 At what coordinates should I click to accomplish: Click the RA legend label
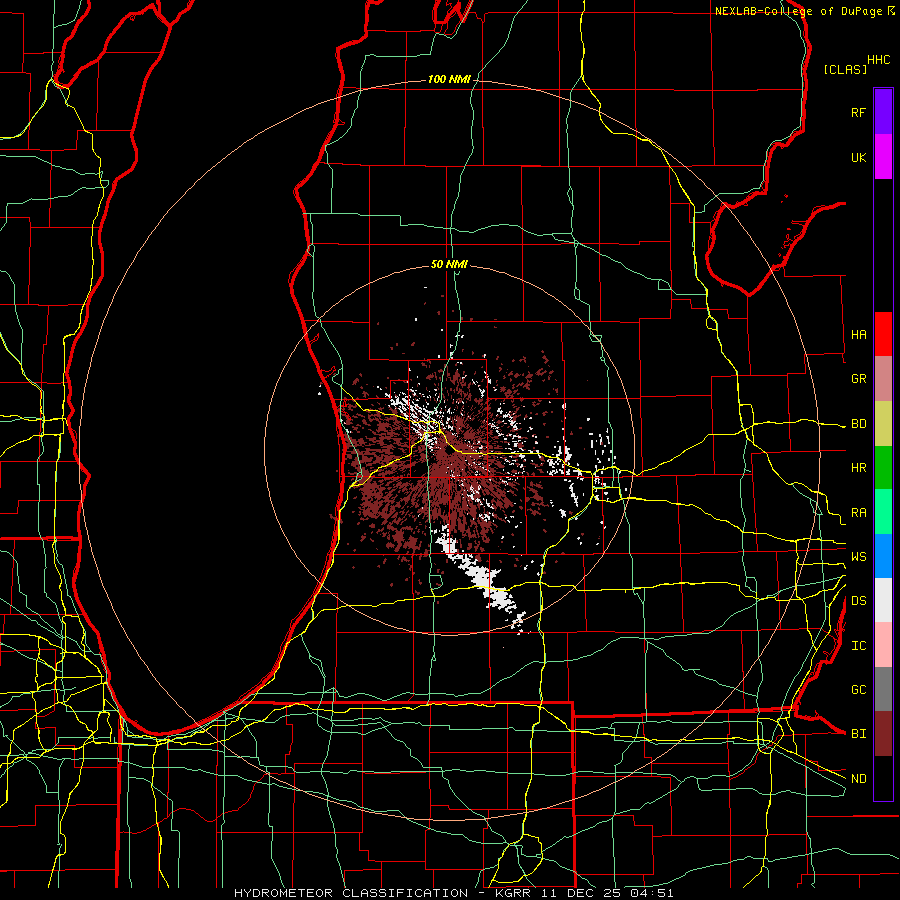[858, 513]
